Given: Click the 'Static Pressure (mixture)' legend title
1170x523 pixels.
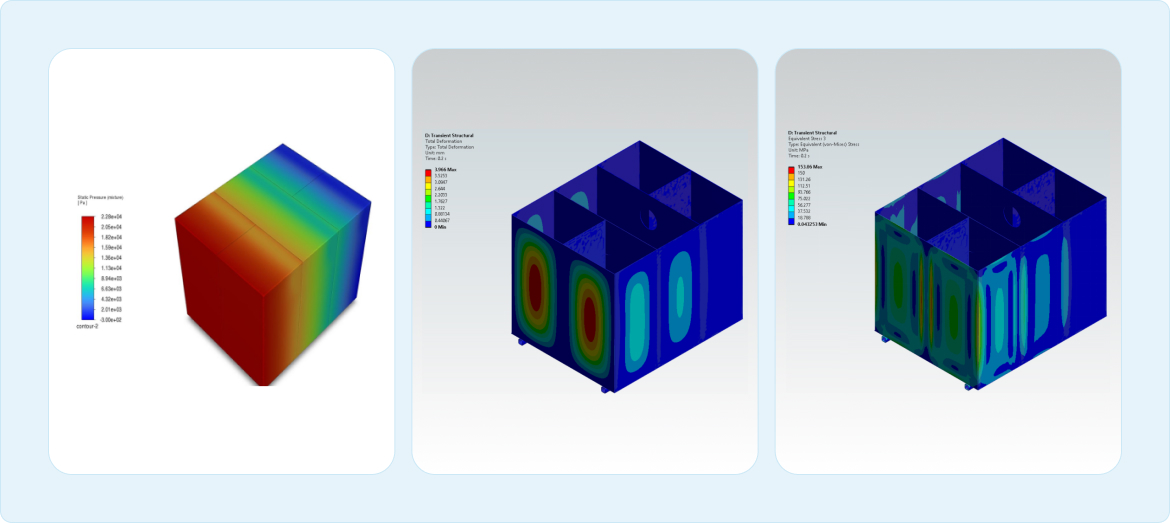Looking at the screenshot, I should click(100, 198).
